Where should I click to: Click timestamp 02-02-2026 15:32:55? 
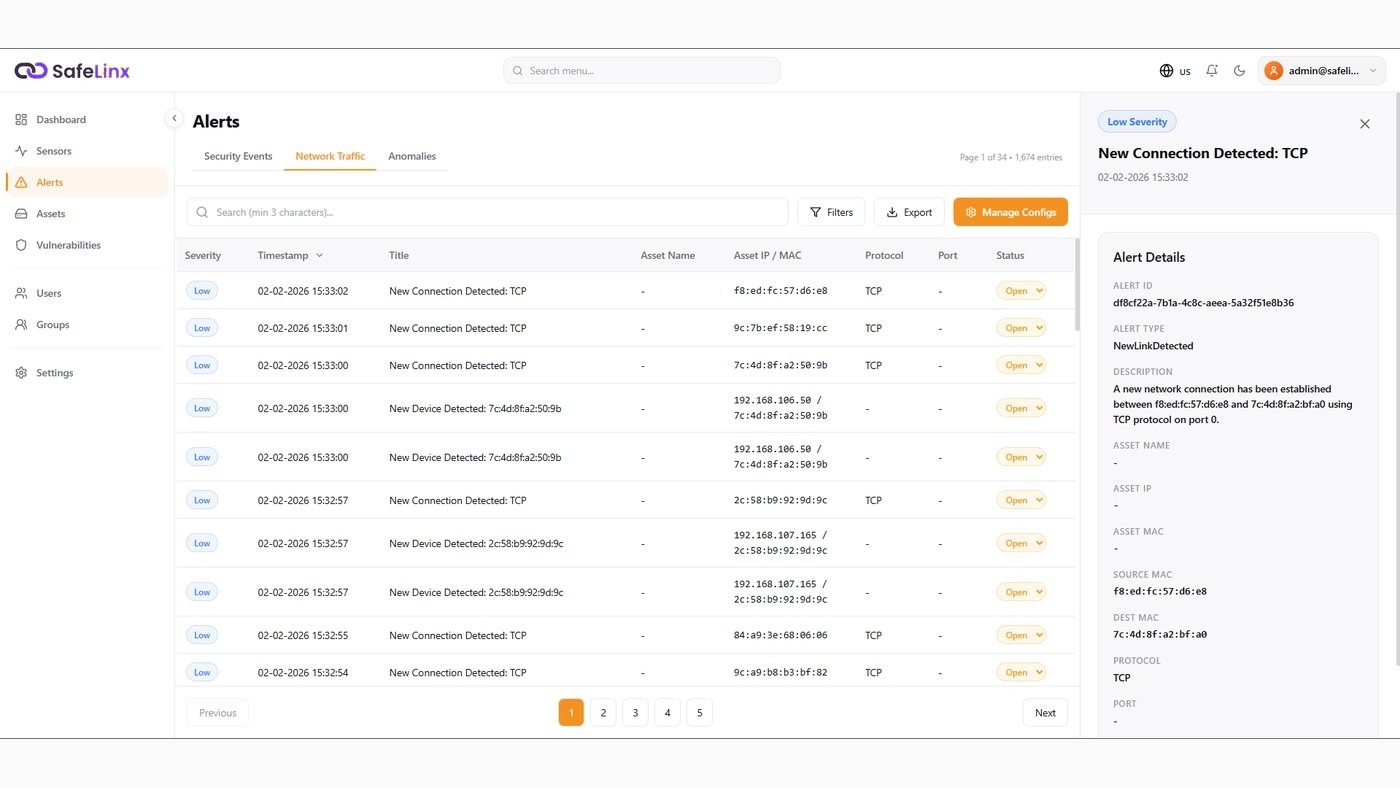[303, 635]
